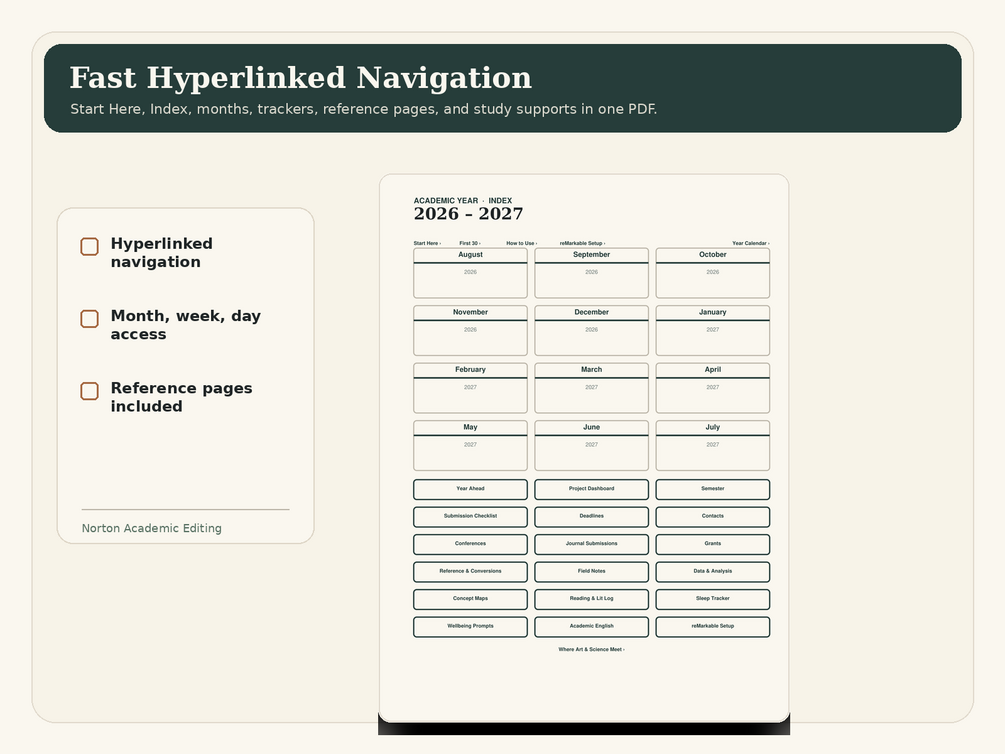Select the Data & Analysis button
The height and width of the screenshot is (754, 1005).
[x=713, y=572]
